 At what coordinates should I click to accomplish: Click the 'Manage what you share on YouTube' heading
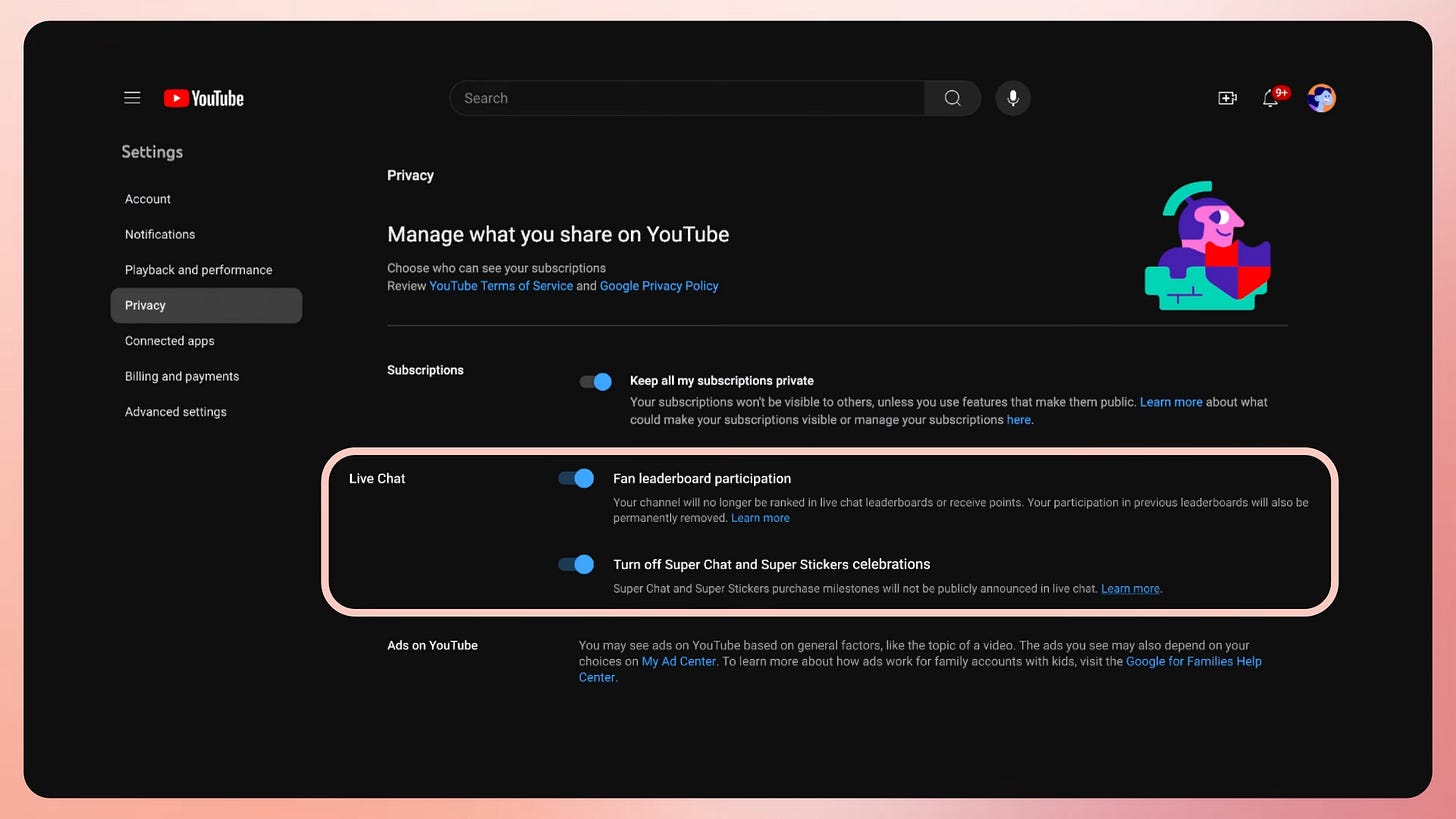click(558, 234)
